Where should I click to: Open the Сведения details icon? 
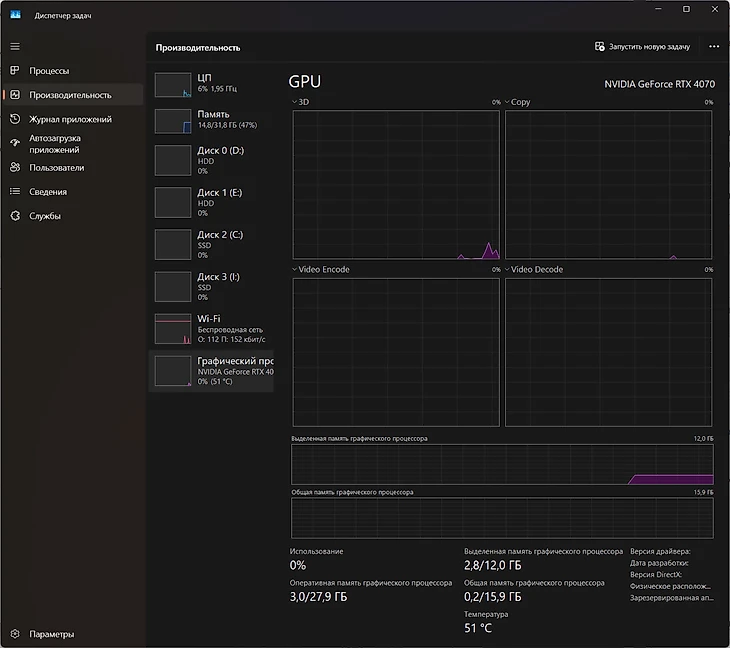click(15, 192)
